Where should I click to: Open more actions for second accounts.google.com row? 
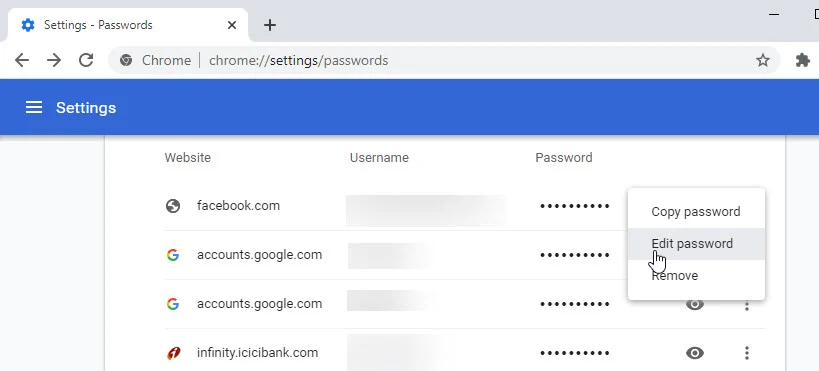click(746, 305)
